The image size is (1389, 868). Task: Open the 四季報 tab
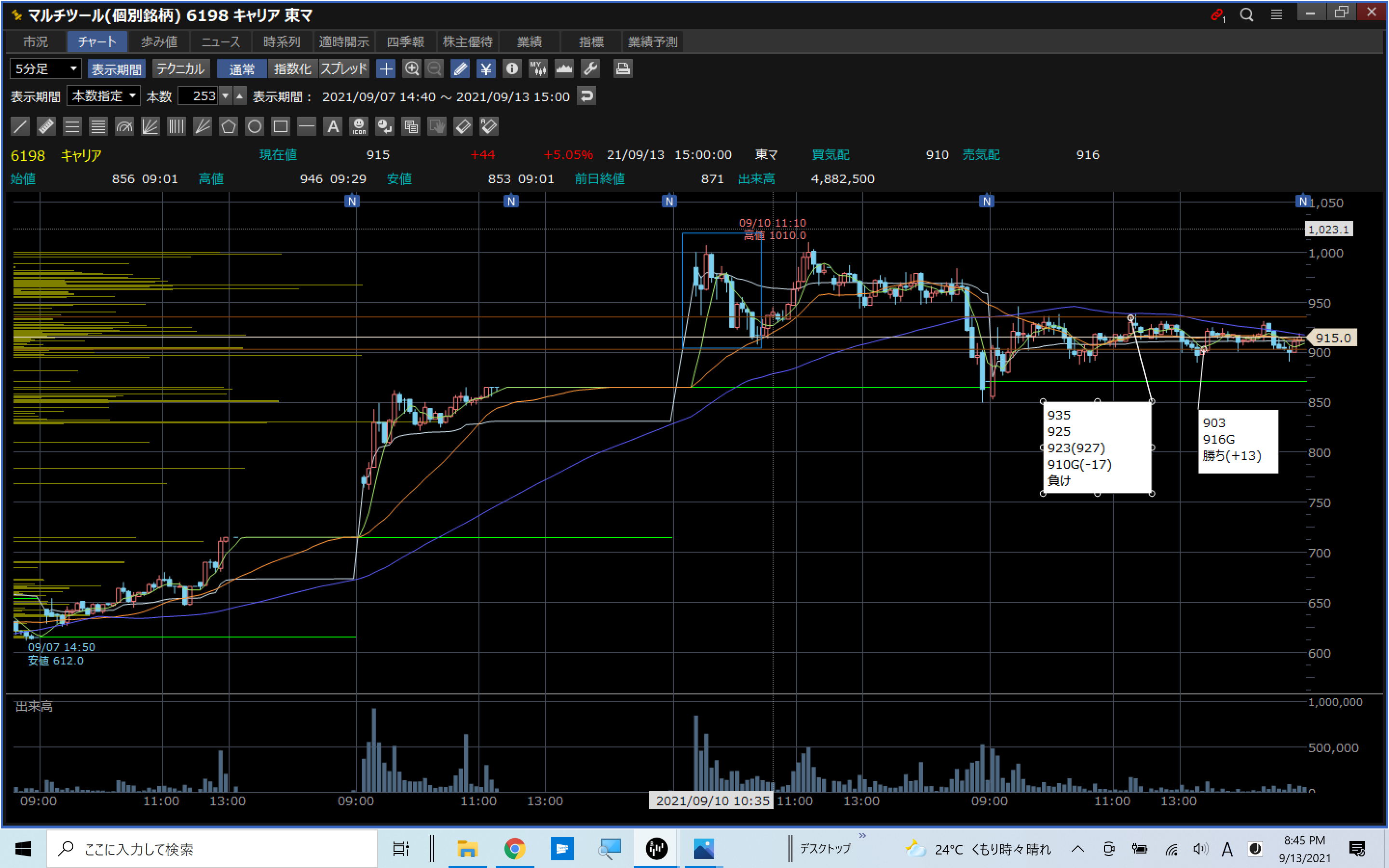tap(405, 42)
